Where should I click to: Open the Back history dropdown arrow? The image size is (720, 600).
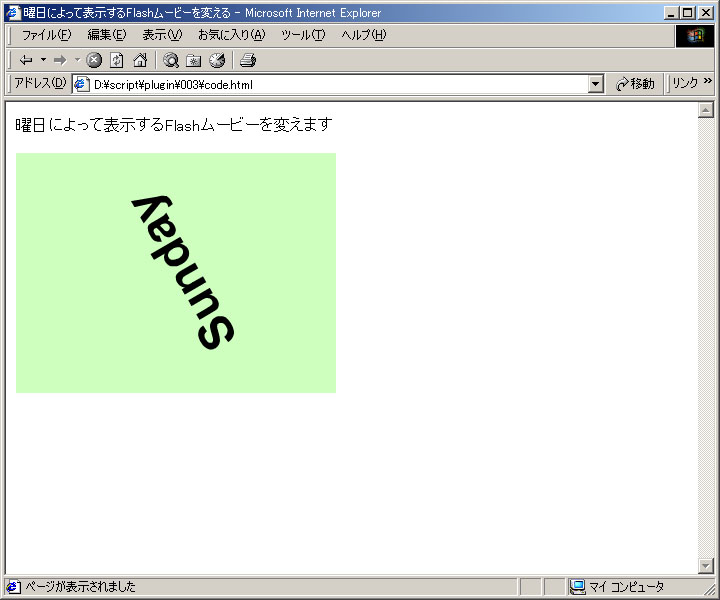43,60
